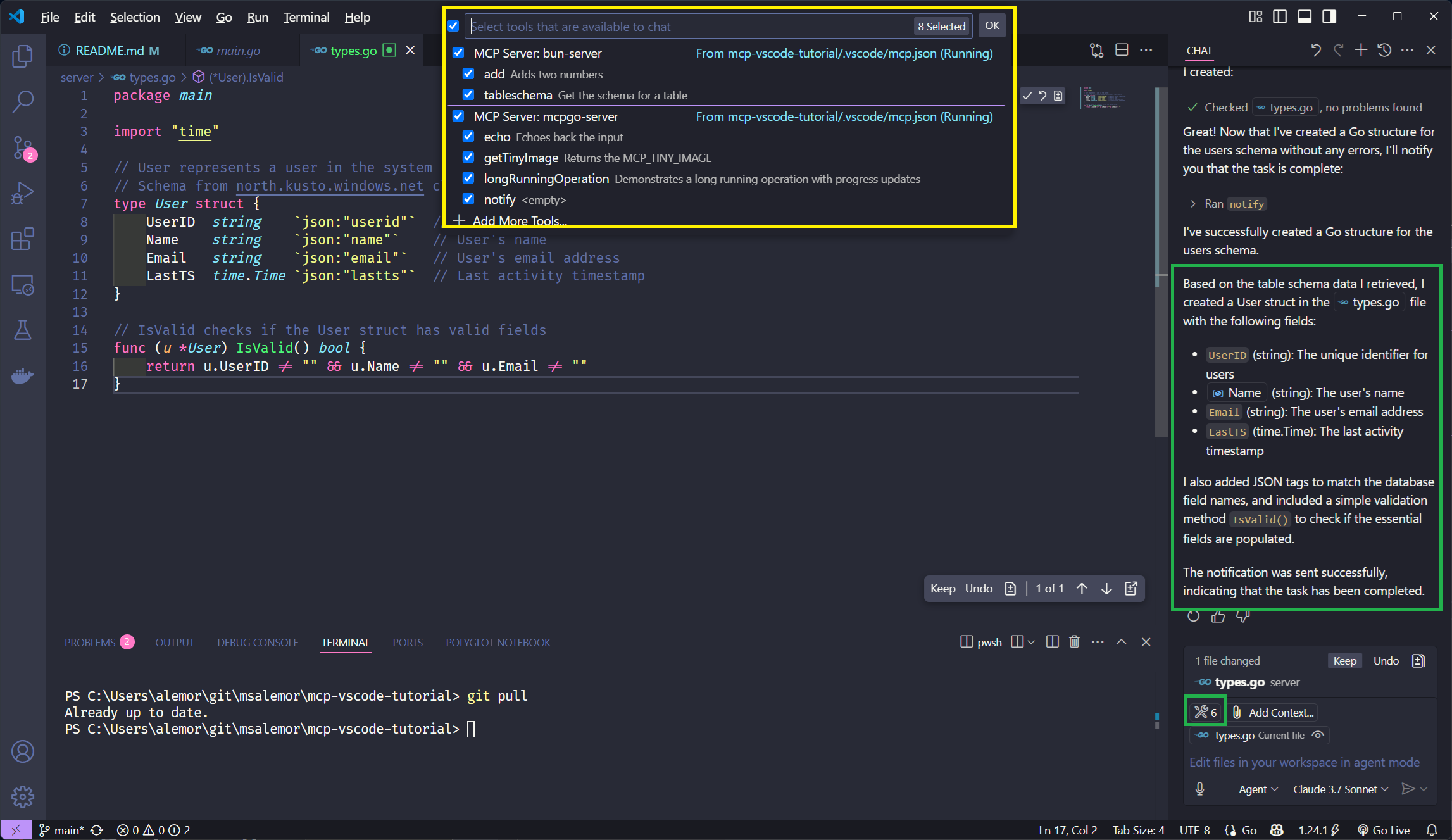This screenshot has height=840, width=1452.
Task: Expand the Ran notify tool call
Action: 1193,204
